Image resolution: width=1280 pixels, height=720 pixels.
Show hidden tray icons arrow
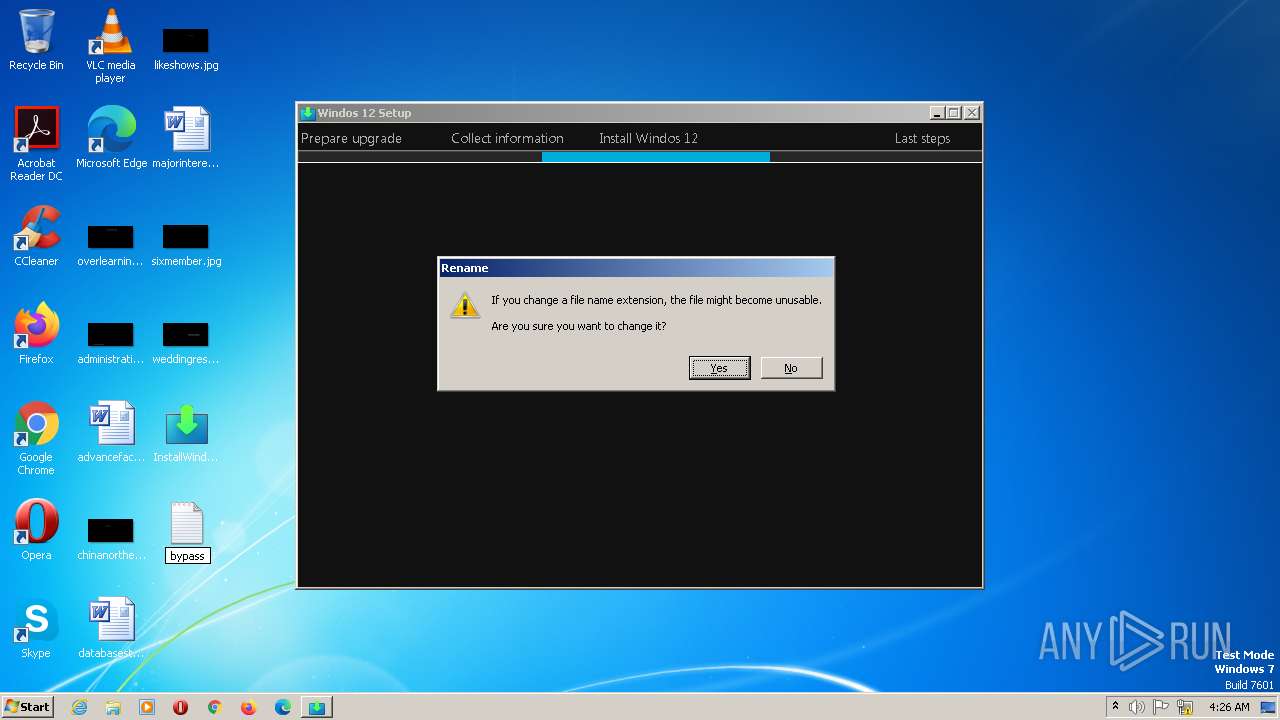point(1115,707)
